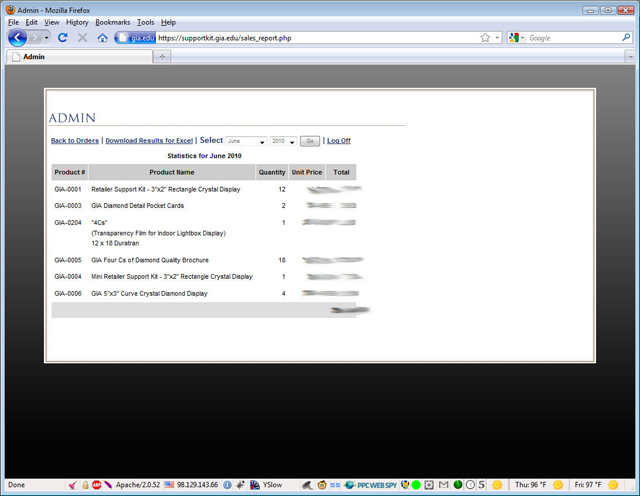The width and height of the screenshot is (640, 496).
Task: Click the shield icon beside PPC Web Spy
Action: (x=405, y=485)
